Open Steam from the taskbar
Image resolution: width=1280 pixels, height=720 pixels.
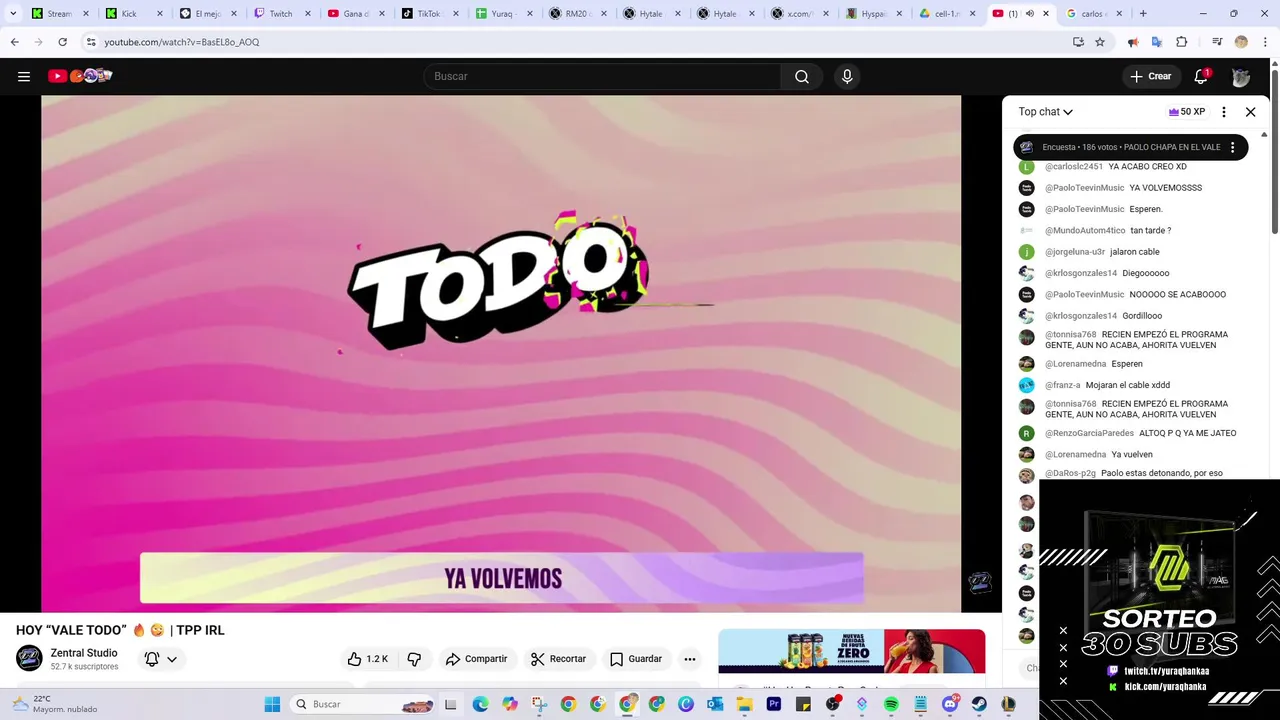(x=979, y=704)
